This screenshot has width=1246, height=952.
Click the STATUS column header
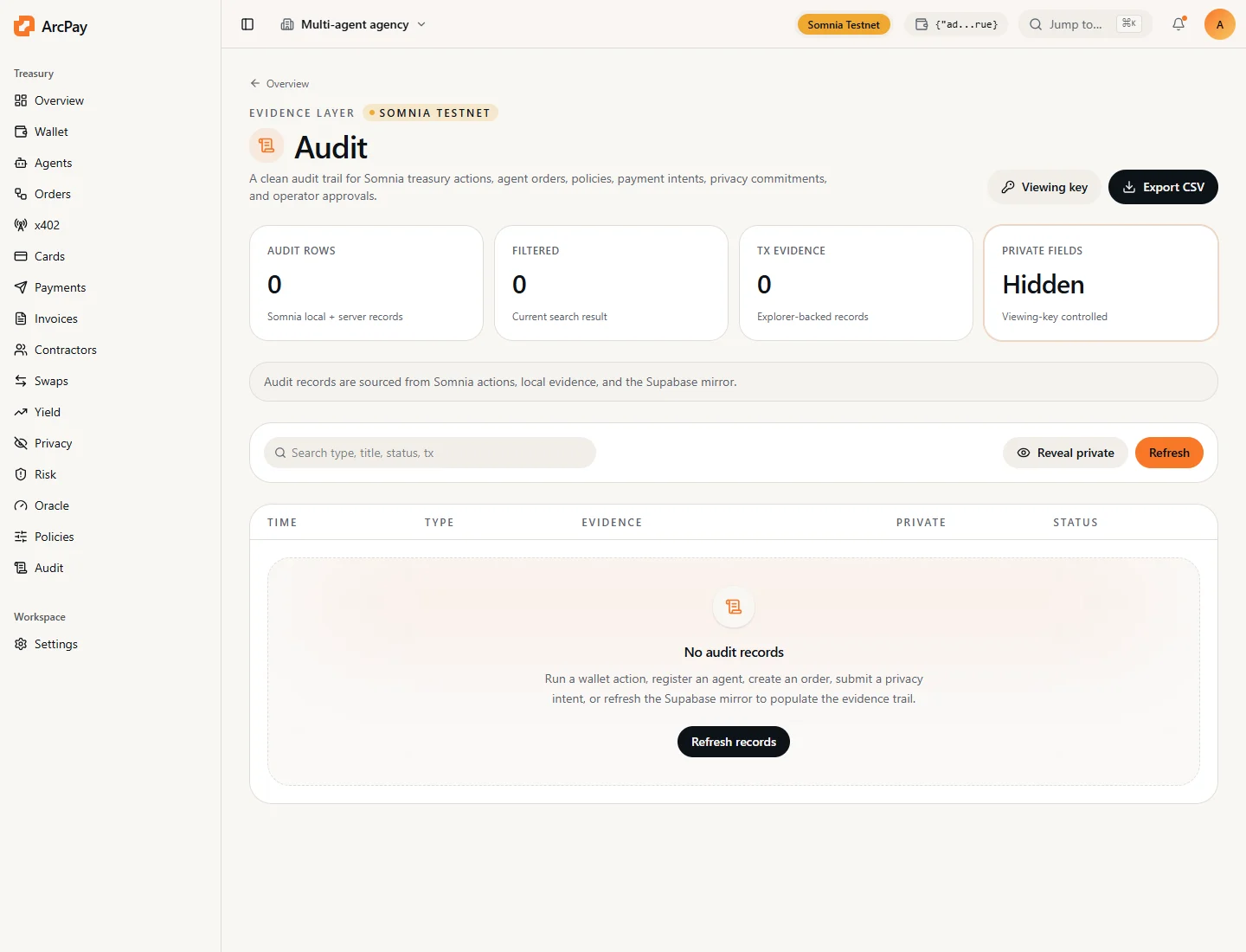click(x=1076, y=522)
